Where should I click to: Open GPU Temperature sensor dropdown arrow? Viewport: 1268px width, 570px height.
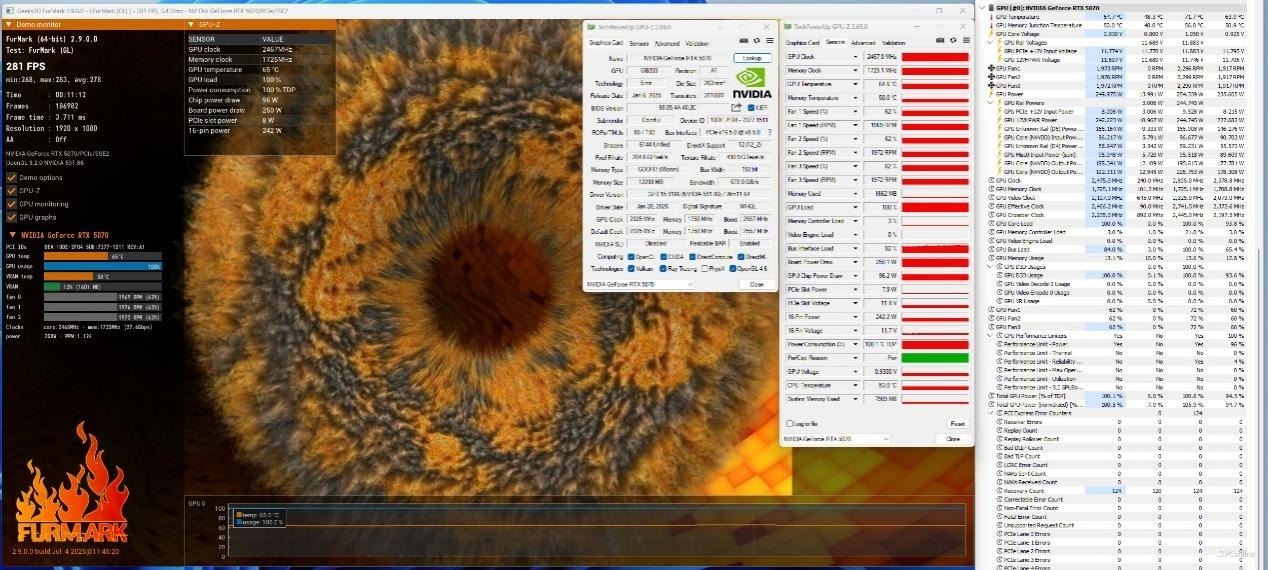coord(855,84)
